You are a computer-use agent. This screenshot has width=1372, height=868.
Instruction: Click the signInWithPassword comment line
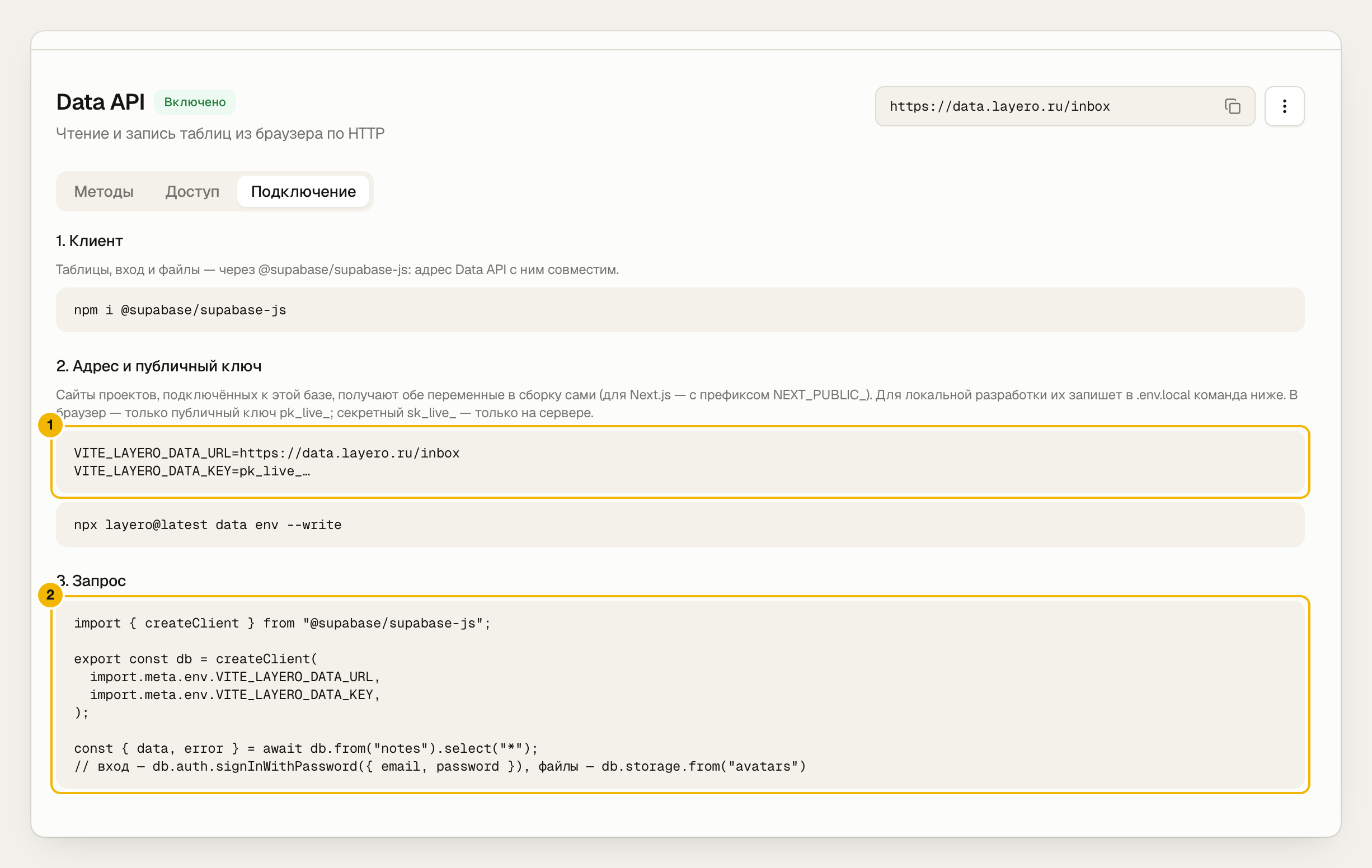[440, 767]
